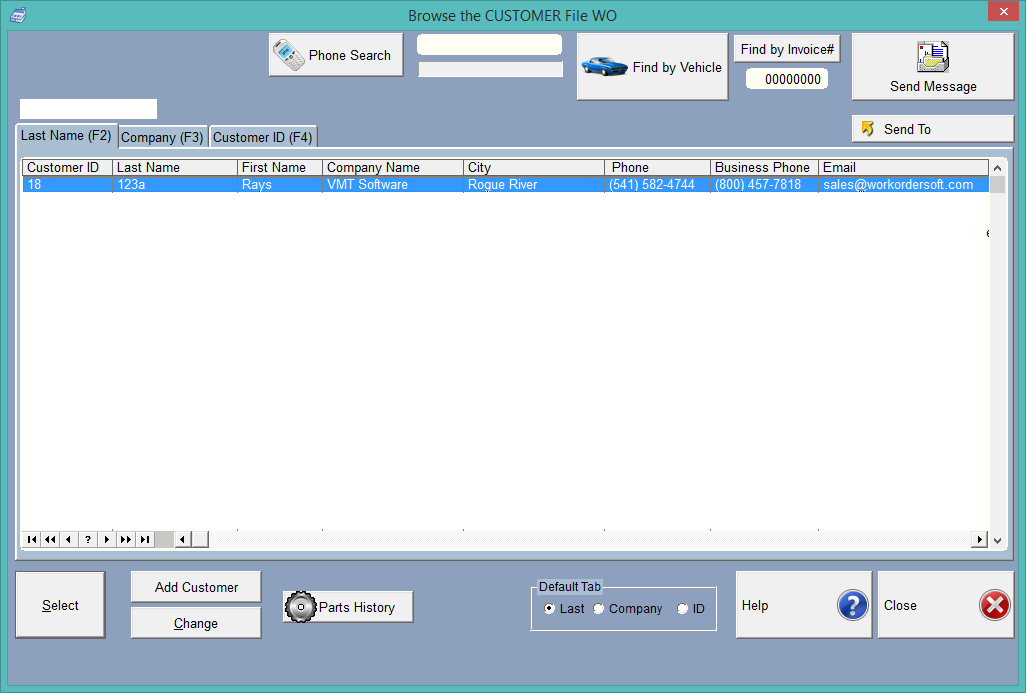Click the question mark locator icon
Image resolution: width=1026 pixels, height=693 pixels.
click(87, 539)
